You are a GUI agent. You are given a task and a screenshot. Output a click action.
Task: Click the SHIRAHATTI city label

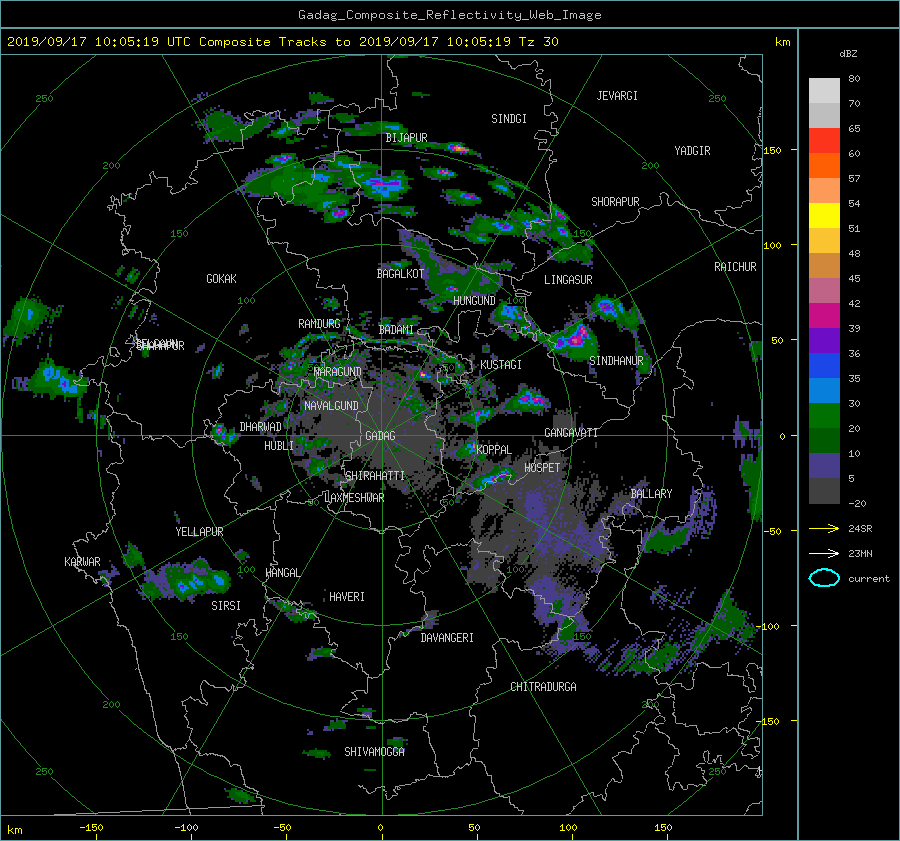[x=375, y=476]
